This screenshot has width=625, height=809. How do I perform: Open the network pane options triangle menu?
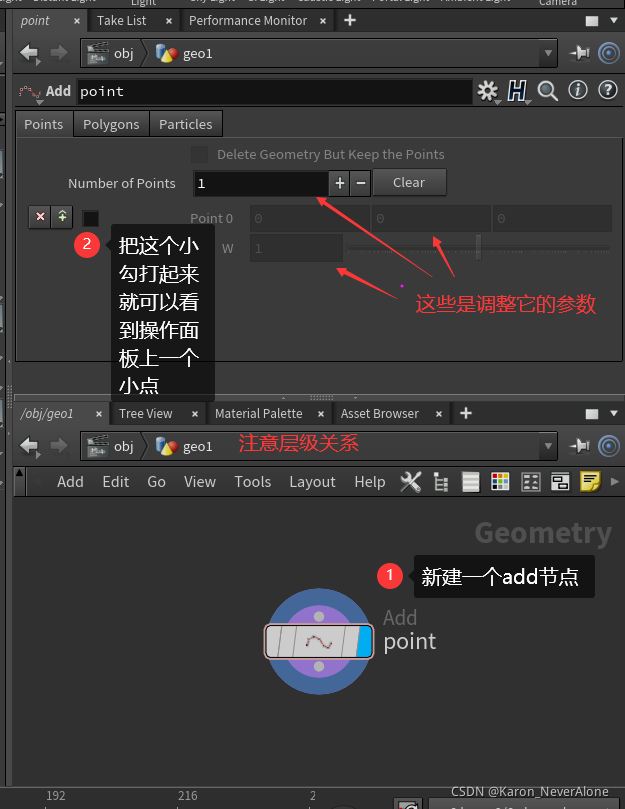(614, 413)
